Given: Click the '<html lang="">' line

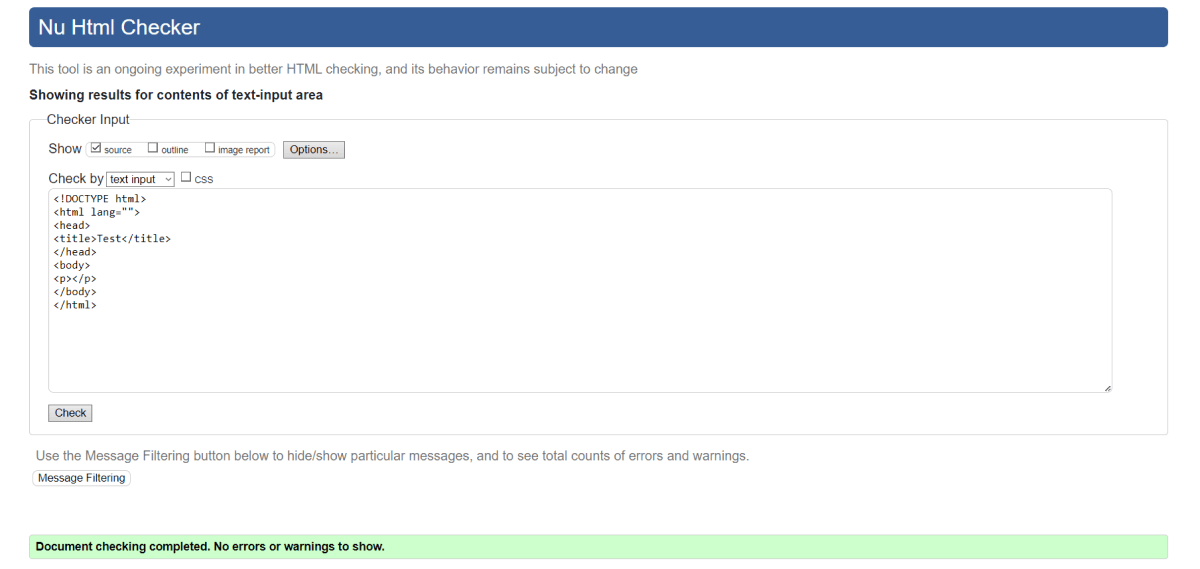Looking at the screenshot, I should (x=97, y=212).
